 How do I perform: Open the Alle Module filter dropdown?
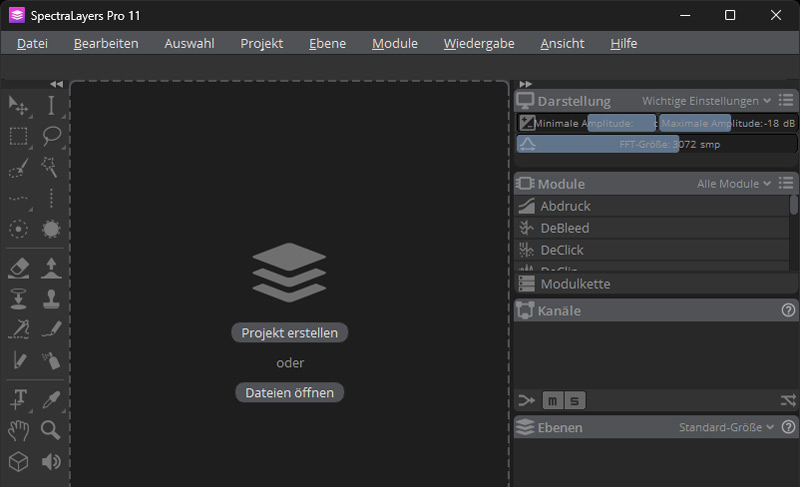pyautogui.click(x=734, y=184)
